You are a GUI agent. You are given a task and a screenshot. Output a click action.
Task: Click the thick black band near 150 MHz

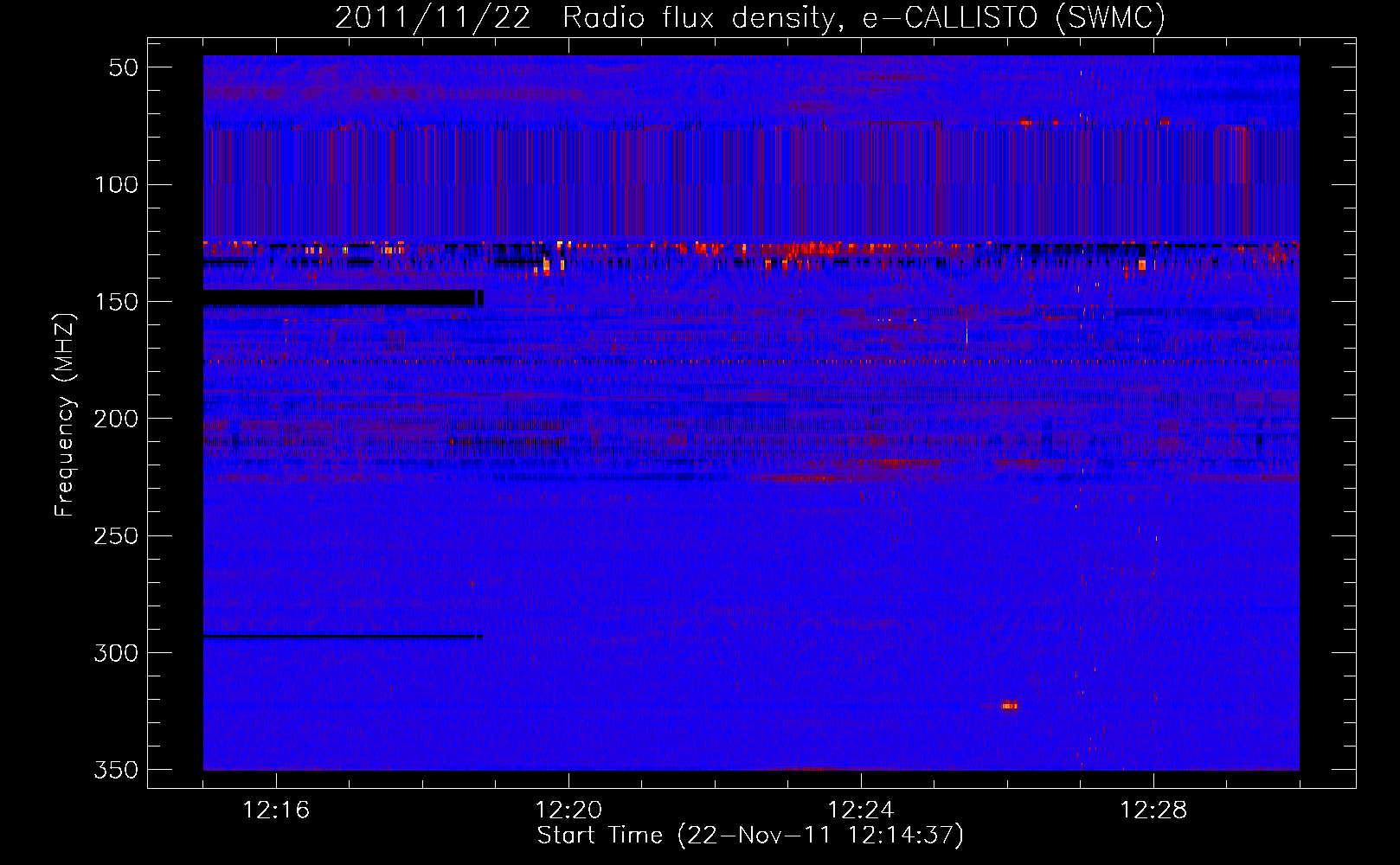[x=343, y=298]
